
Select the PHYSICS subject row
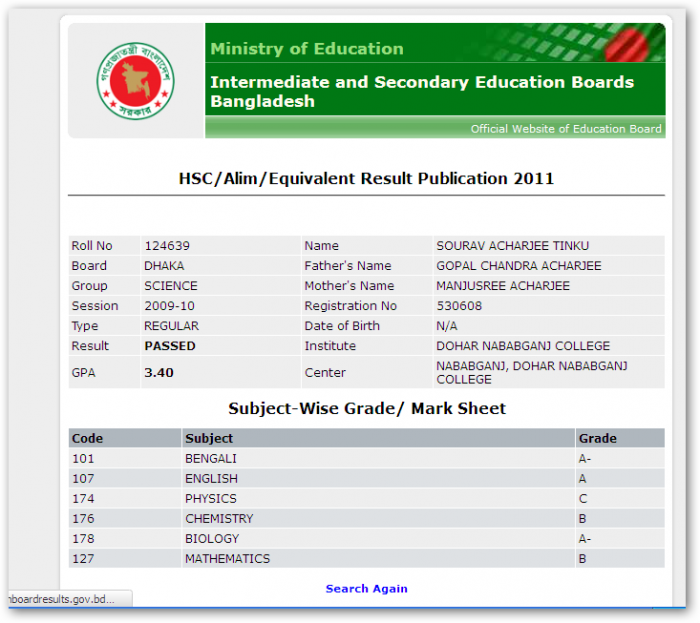click(367, 499)
